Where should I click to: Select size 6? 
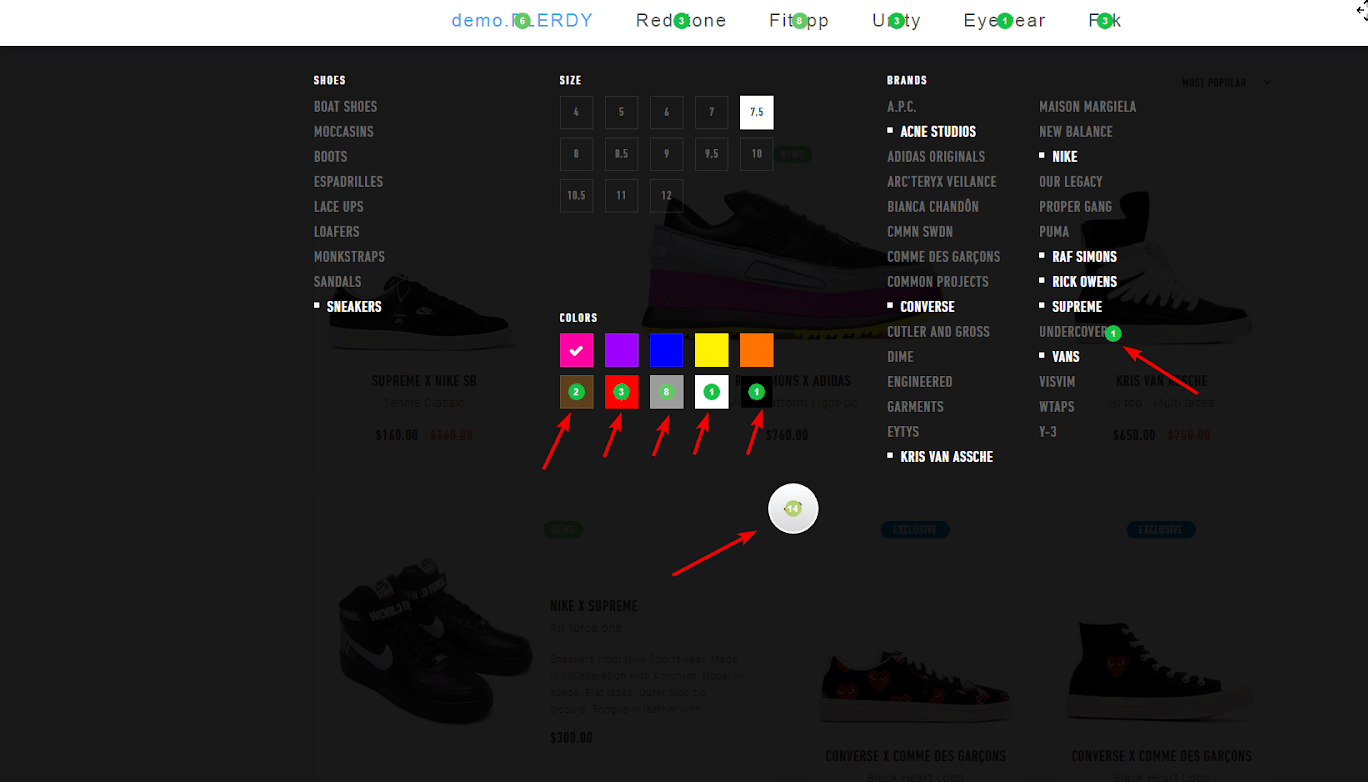tap(667, 113)
